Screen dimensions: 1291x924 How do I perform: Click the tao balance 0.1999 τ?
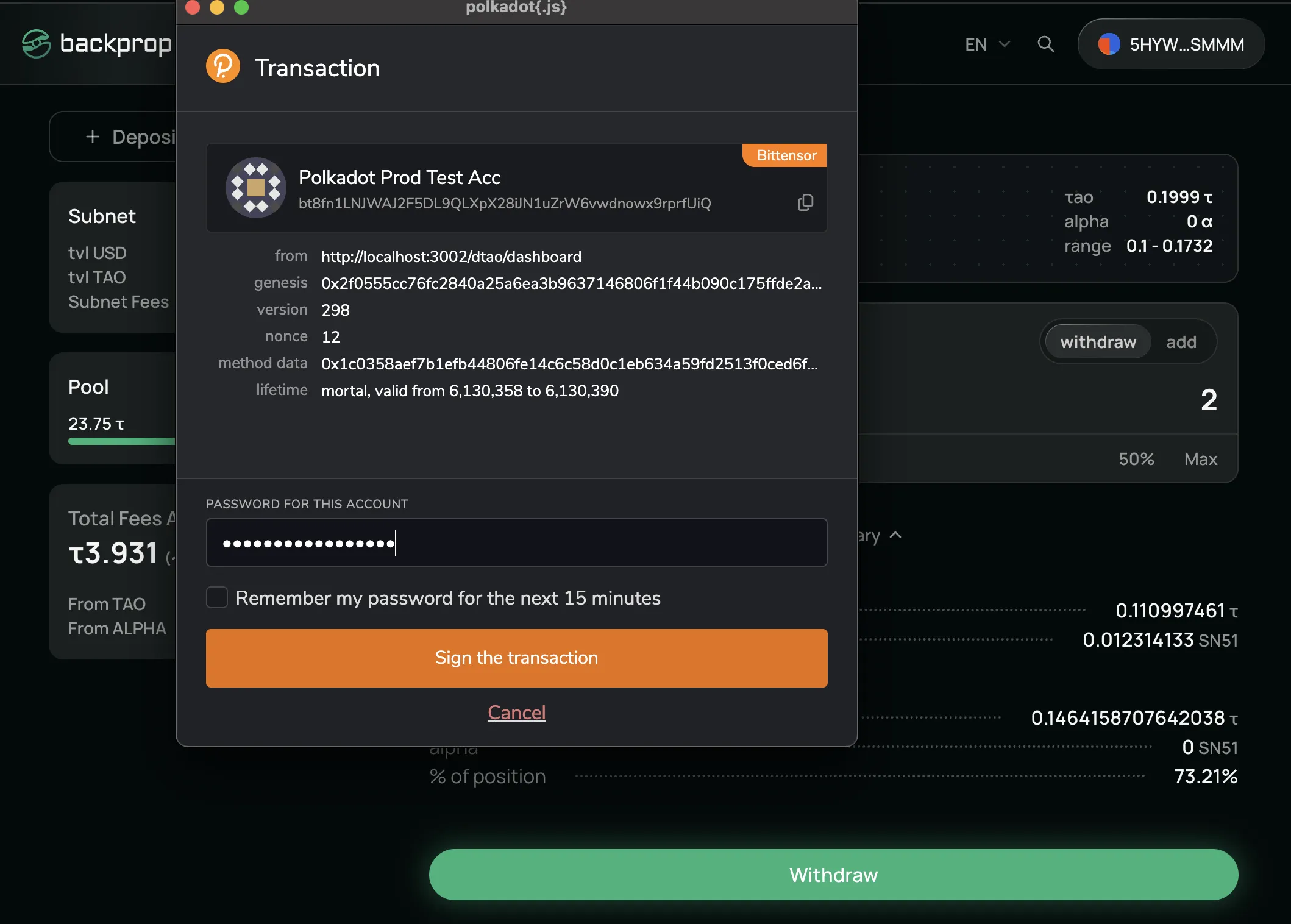coord(1179,197)
